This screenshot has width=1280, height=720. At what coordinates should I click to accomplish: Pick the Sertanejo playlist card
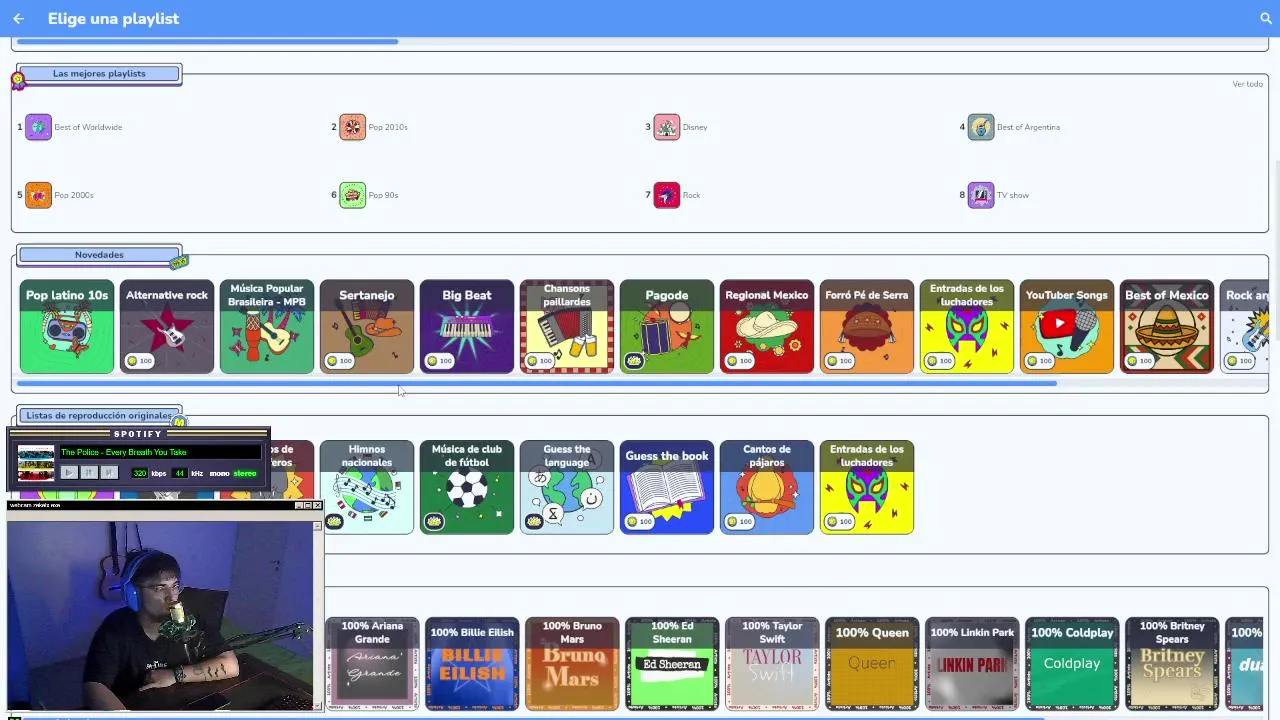(x=367, y=326)
